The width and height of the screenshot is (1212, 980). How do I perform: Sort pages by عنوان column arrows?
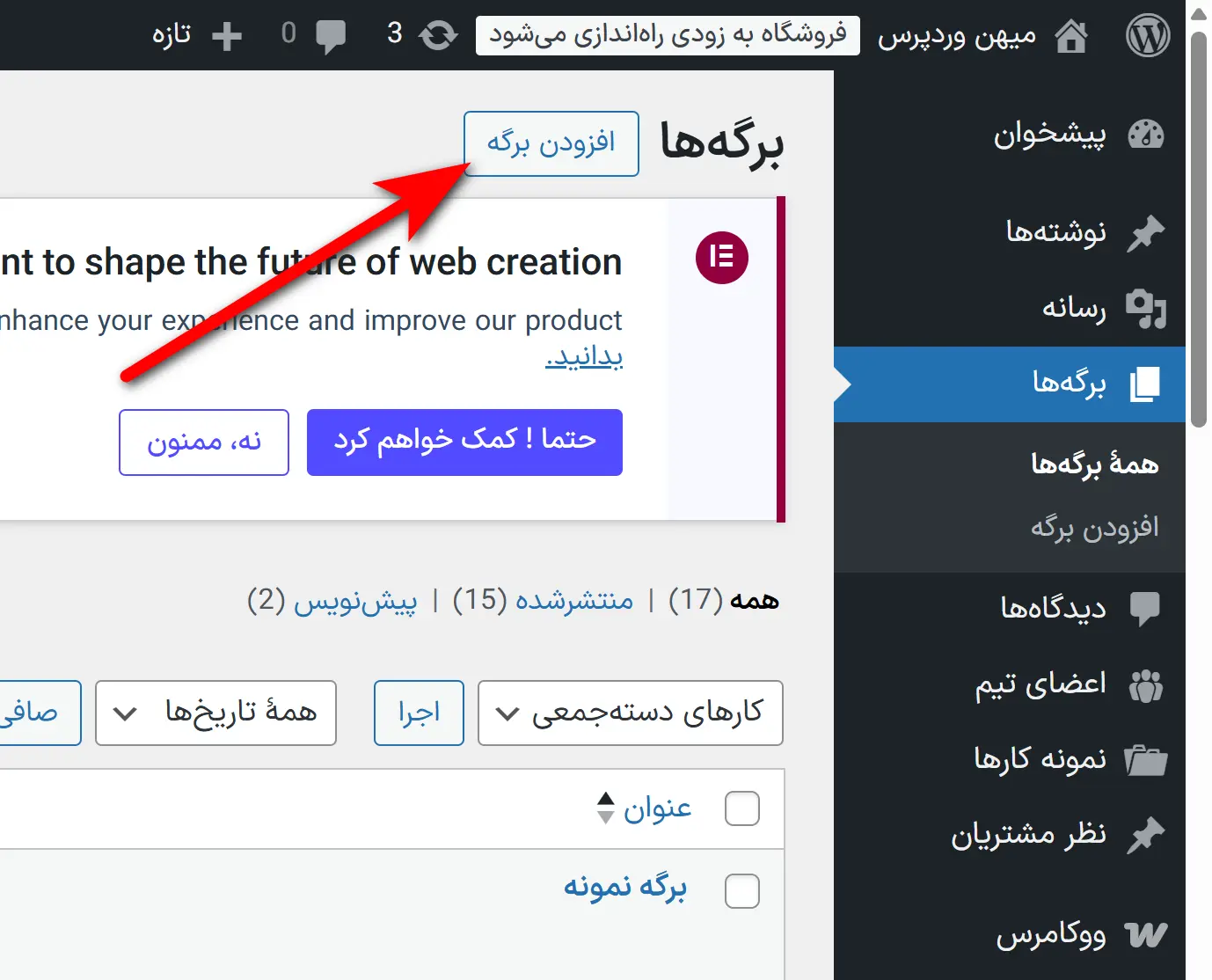click(x=605, y=808)
